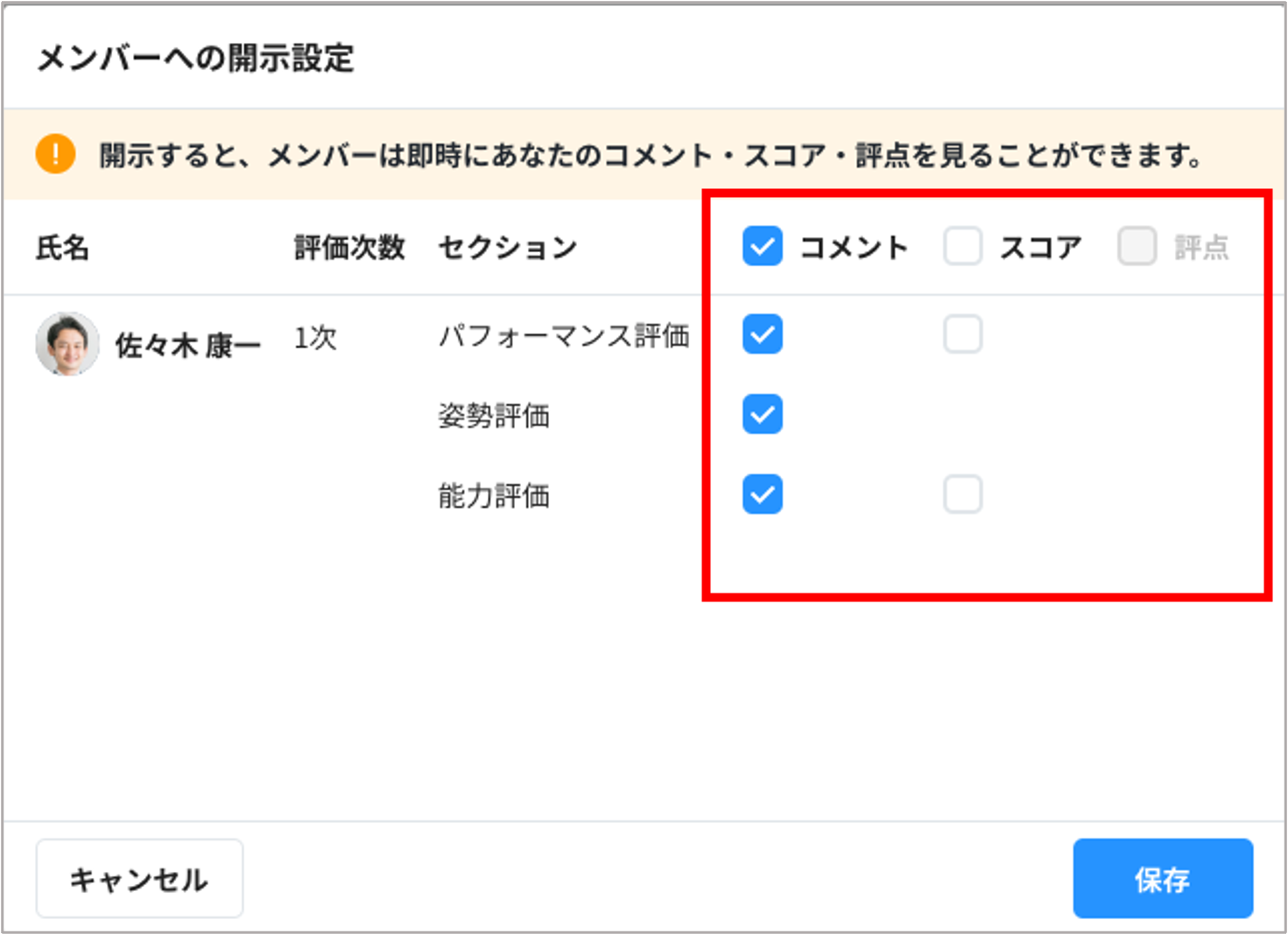Click the 保存 save button
This screenshot has width=1288, height=934.
pyautogui.click(x=1162, y=878)
